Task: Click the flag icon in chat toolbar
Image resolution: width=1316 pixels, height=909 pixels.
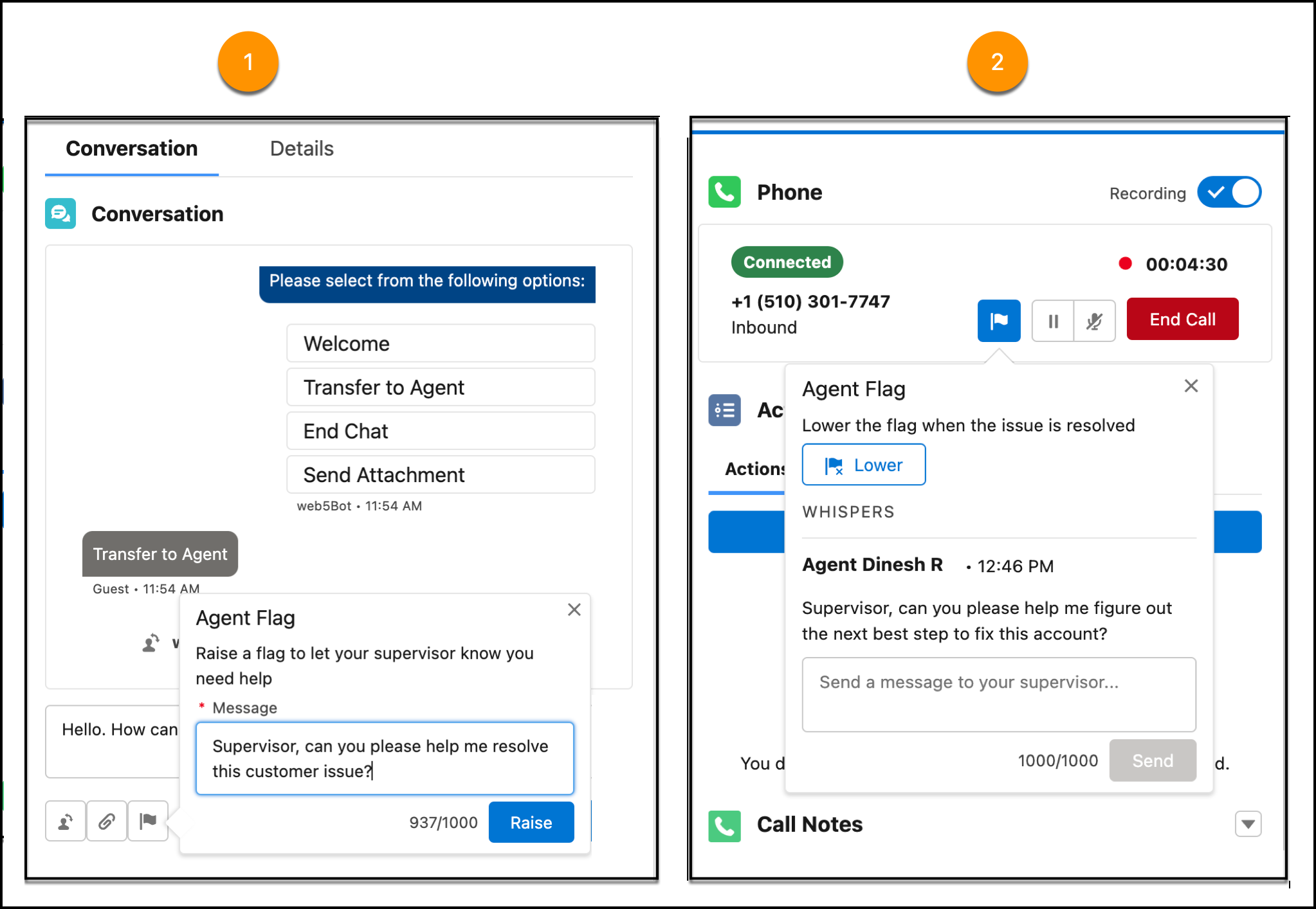Action: [148, 821]
